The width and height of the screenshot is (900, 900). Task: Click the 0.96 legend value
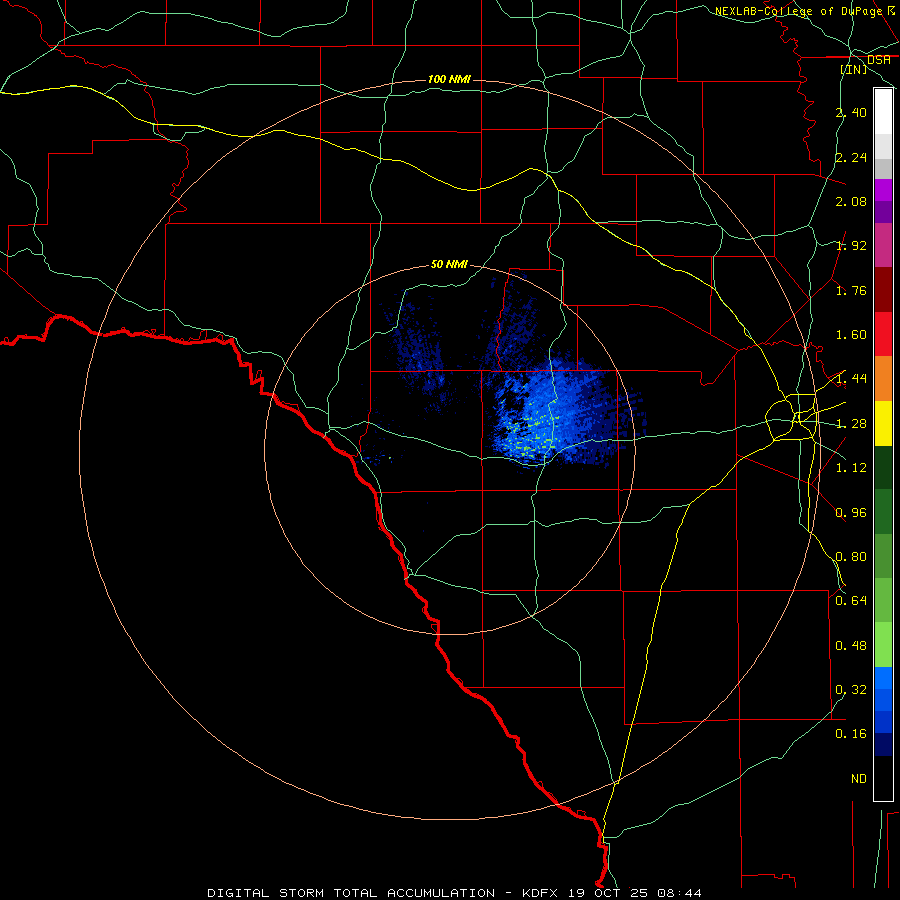click(851, 513)
